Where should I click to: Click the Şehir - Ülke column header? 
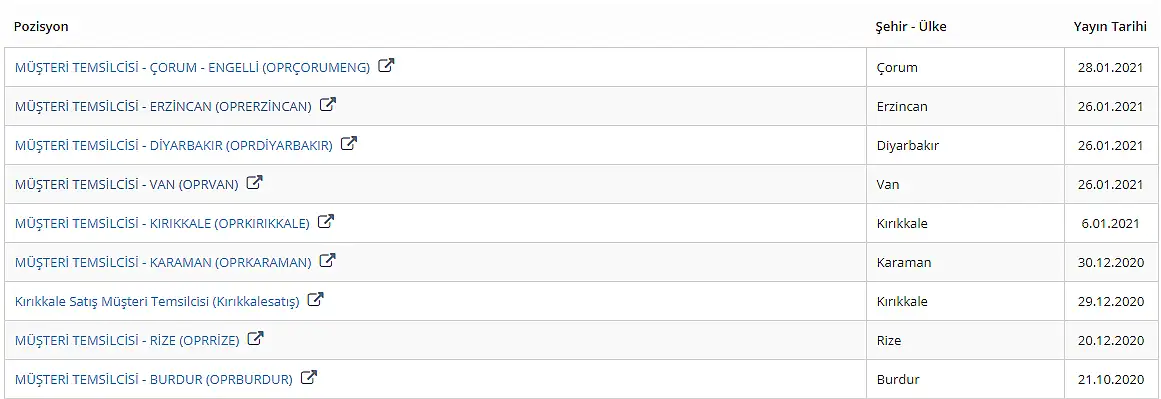[911, 27]
